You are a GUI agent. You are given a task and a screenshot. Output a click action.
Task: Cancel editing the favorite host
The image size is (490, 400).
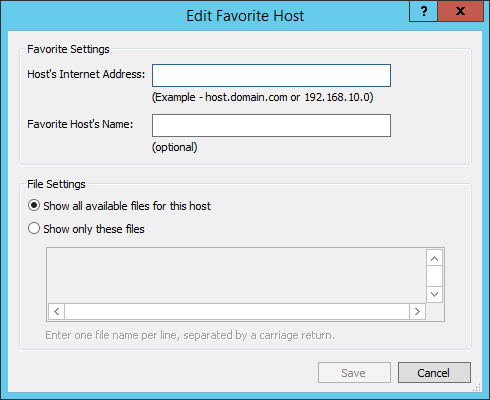coord(434,373)
